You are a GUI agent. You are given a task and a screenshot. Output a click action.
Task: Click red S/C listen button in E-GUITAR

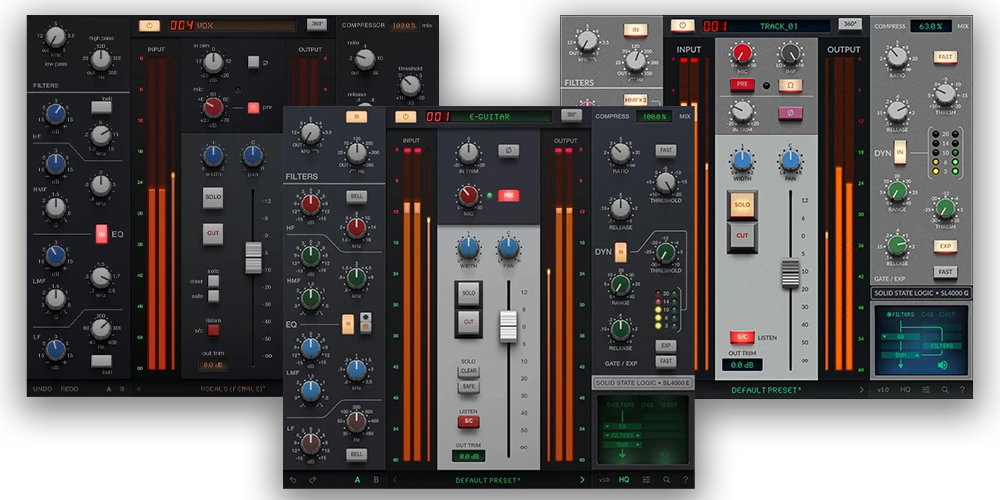click(x=468, y=422)
